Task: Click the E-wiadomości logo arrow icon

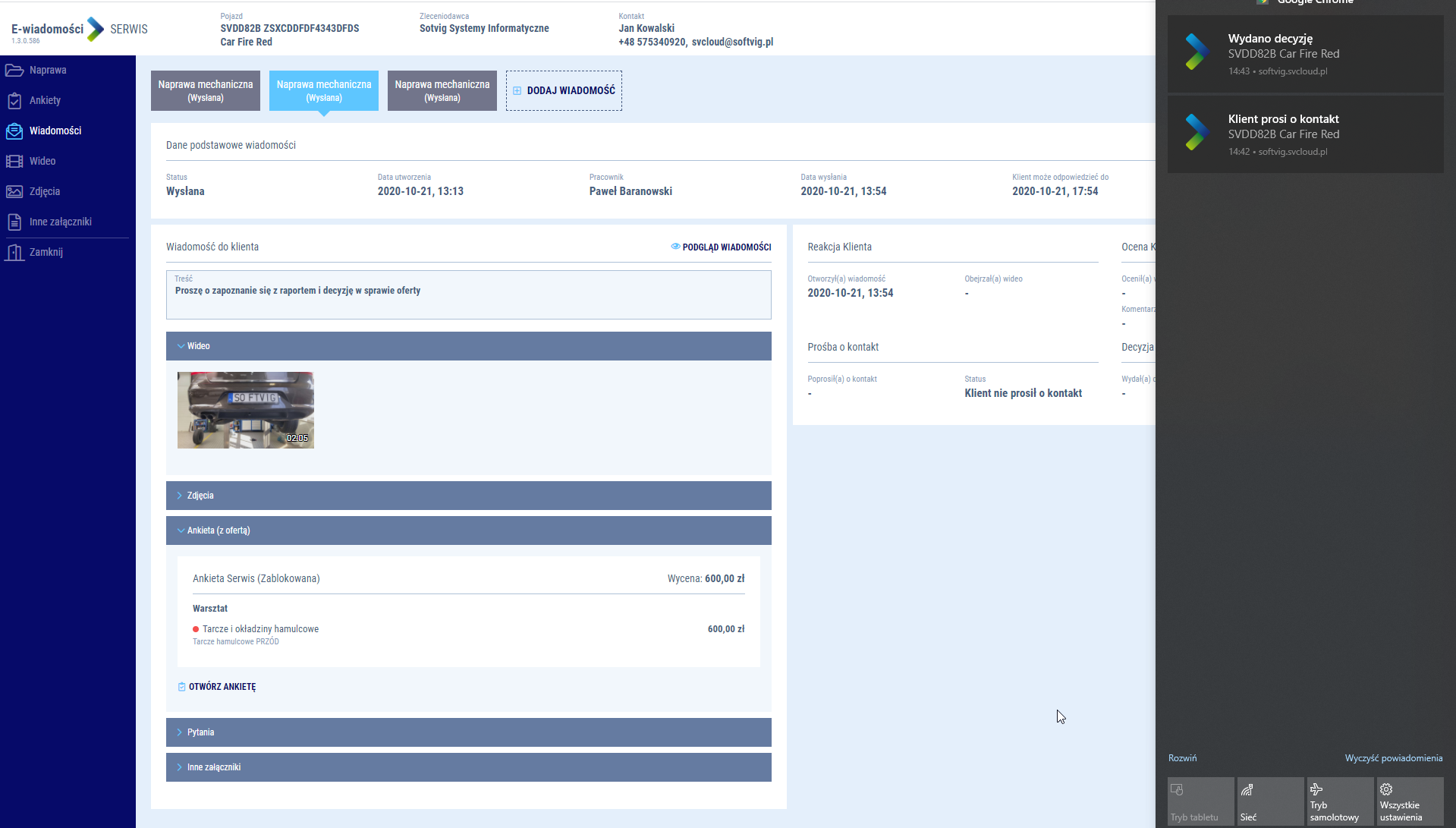Action: (x=96, y=30)
